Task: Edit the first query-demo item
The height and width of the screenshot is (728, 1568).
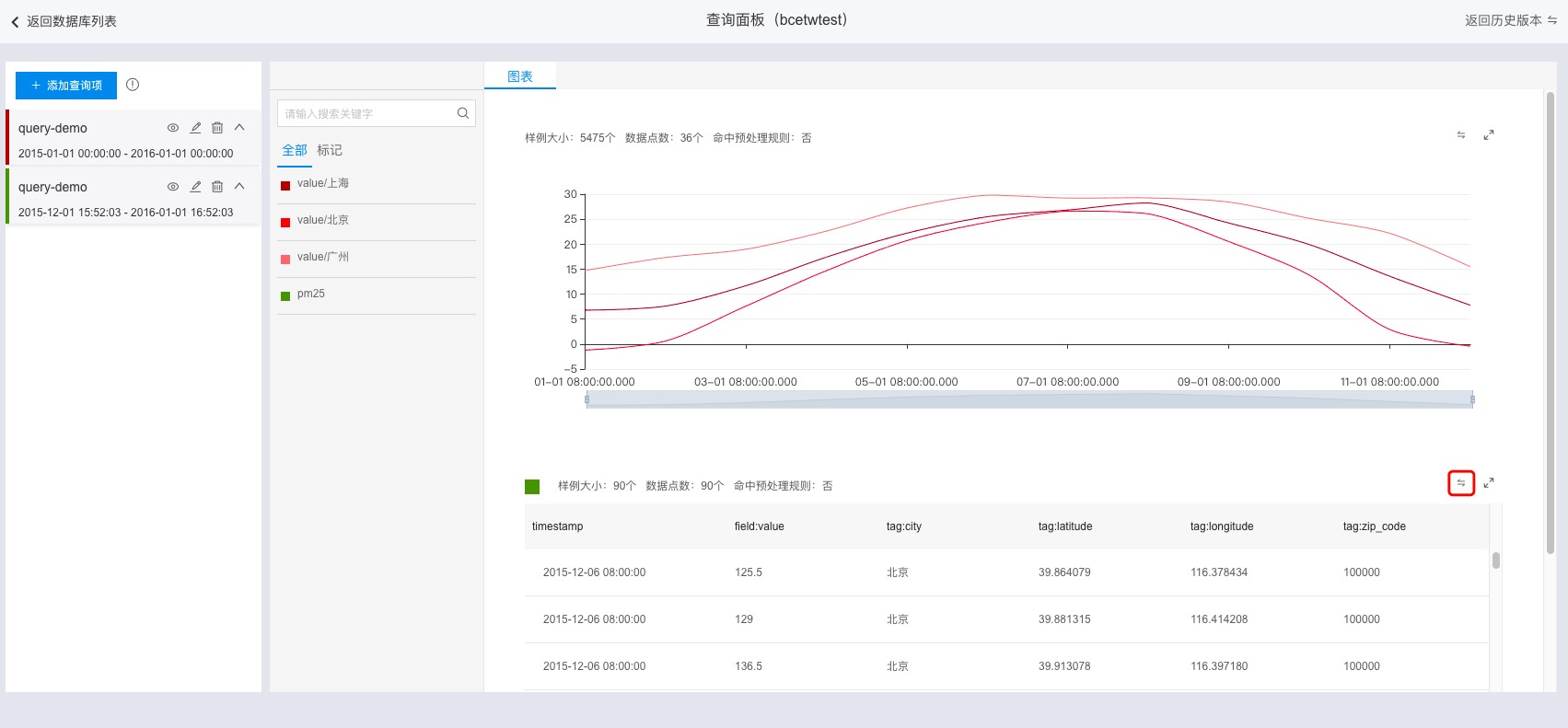Action: pyautogui.click(x=195, y=128)
